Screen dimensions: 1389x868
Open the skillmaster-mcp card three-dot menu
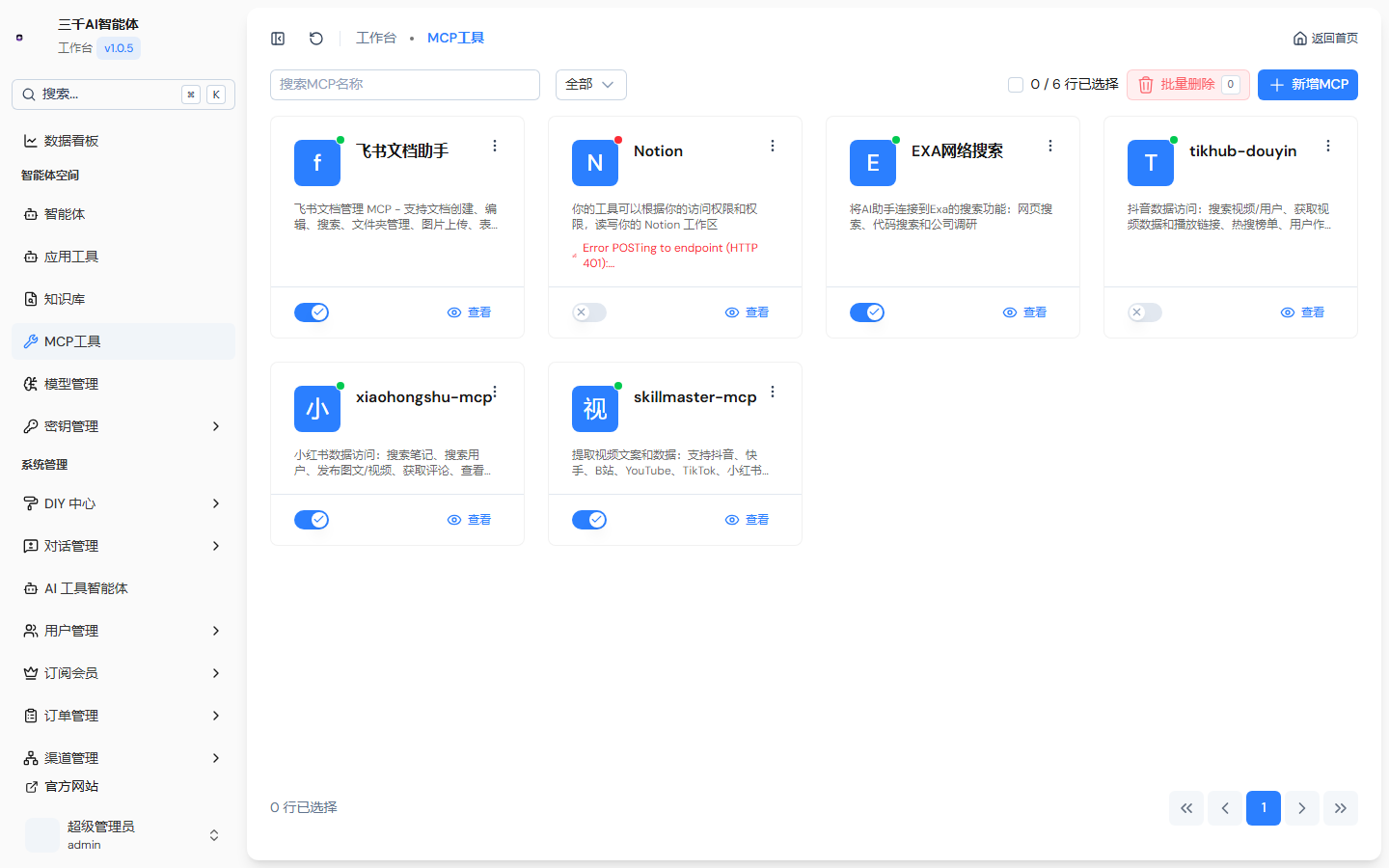773,392
